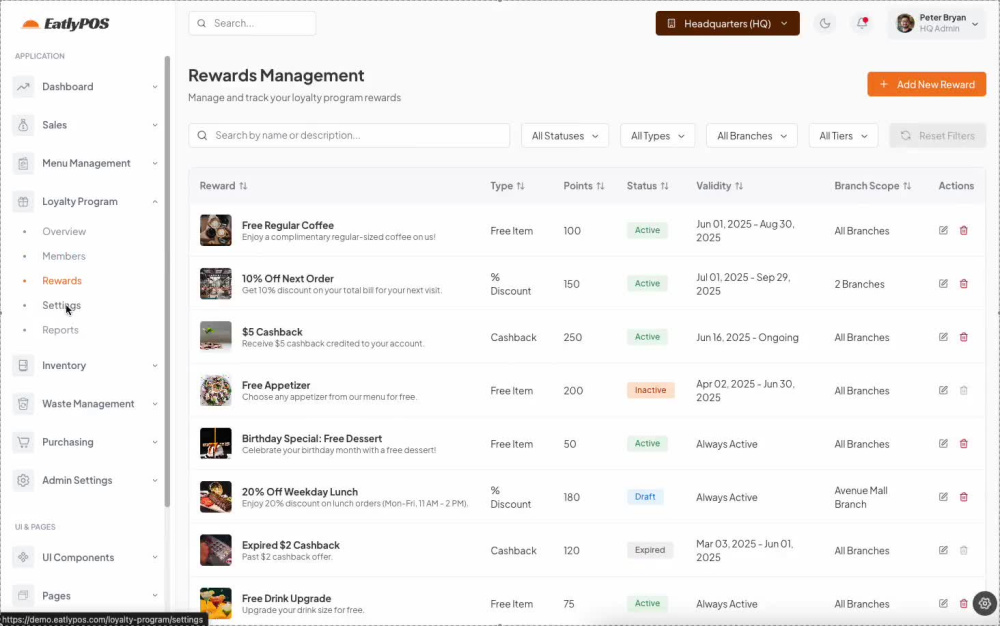Open the All Statuses filter dropdown
1000x626 pixels.
tap(564, 136)
